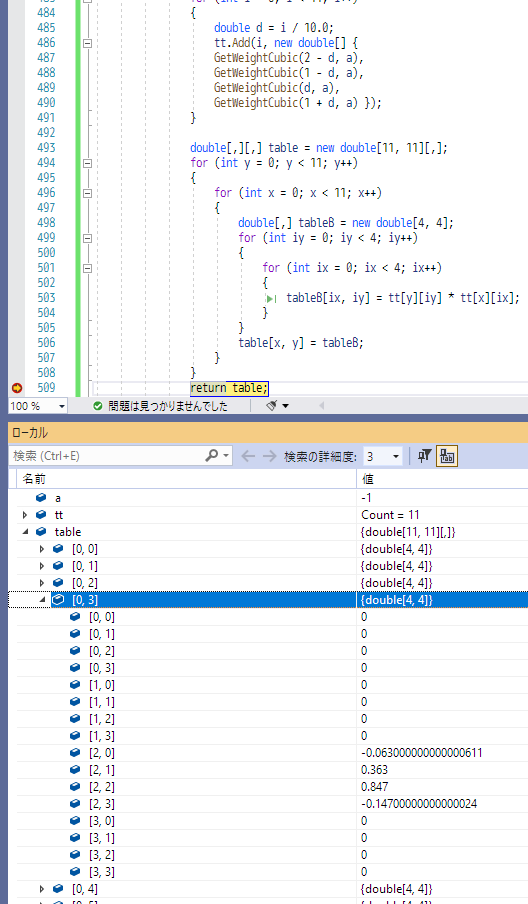
Task: Click the ローカル panel title bar
Action: point(268,432)
